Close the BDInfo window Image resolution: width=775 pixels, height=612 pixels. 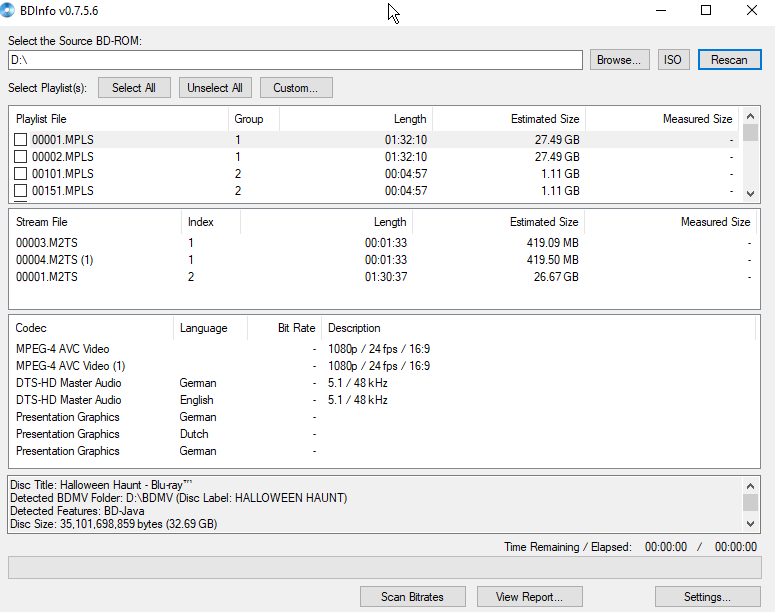752,10
